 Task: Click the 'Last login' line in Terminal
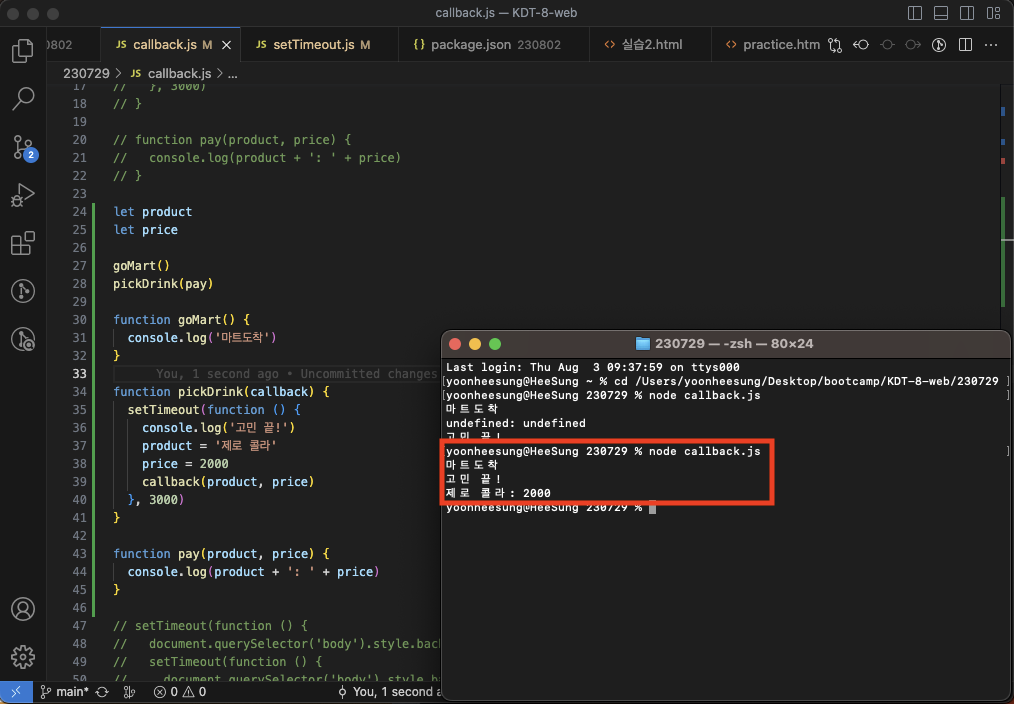[592, 367]
